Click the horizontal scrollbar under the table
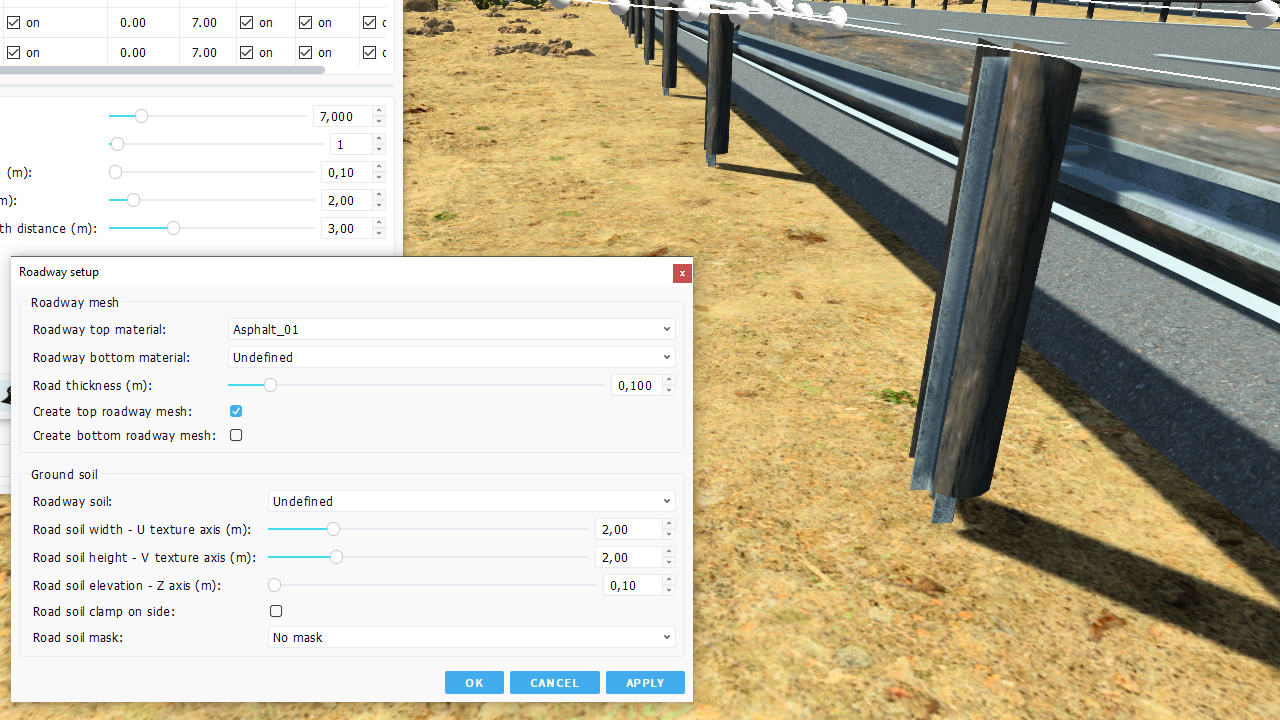This screenshot has width=1280, height=720. [x=162, y=70]
